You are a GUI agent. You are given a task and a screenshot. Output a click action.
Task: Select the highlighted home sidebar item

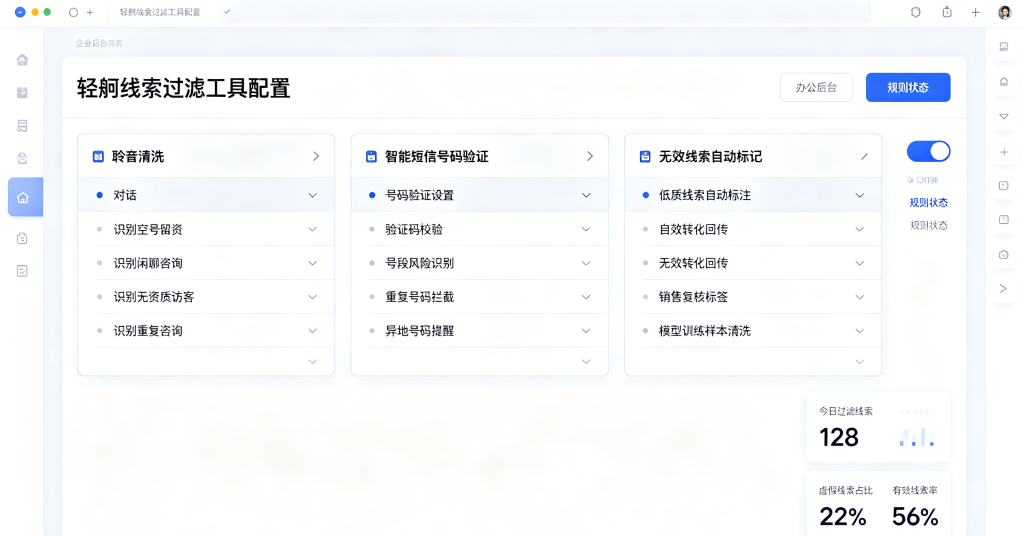(25, 197)
